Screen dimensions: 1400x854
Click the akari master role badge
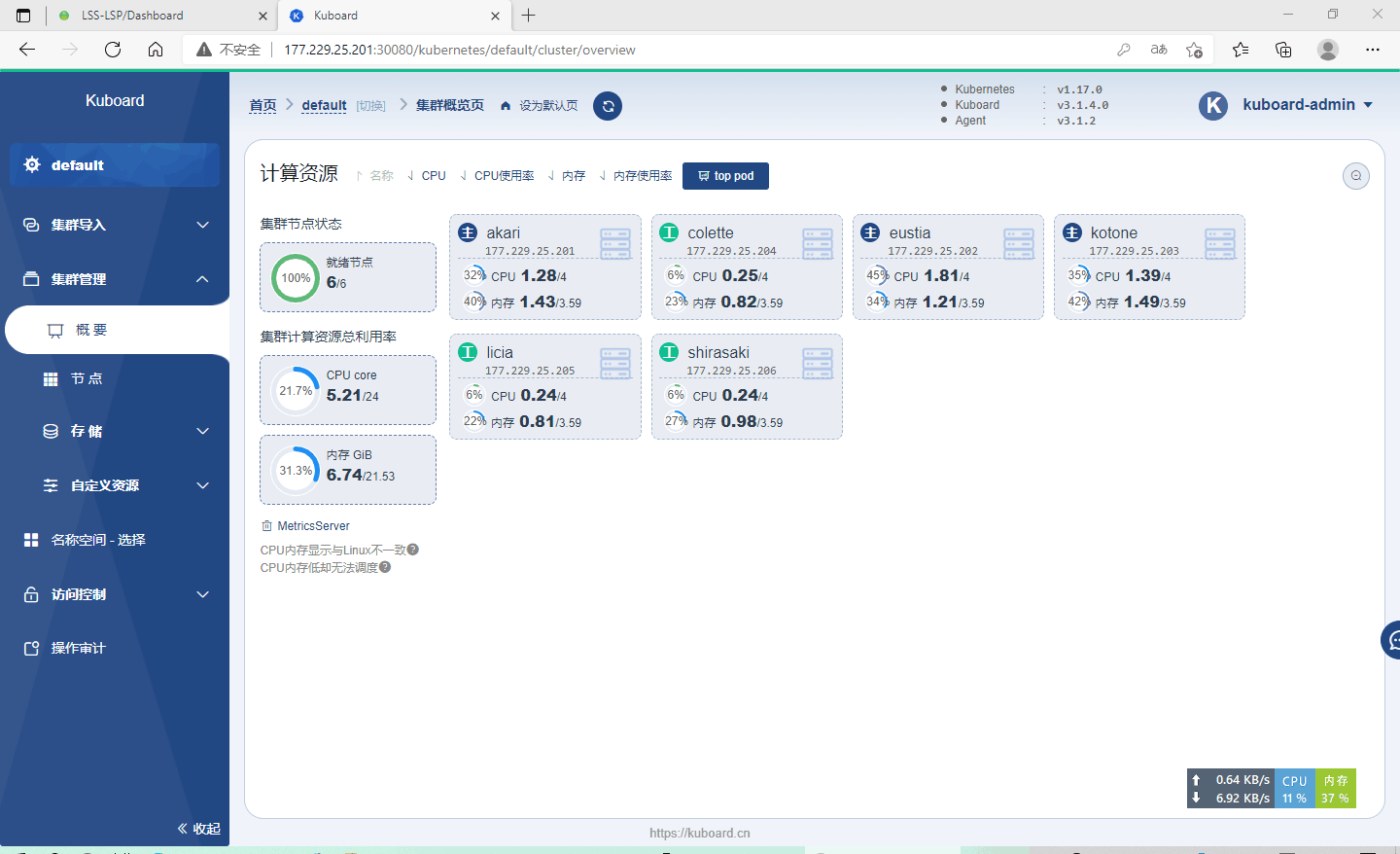[x=468, y=232]
